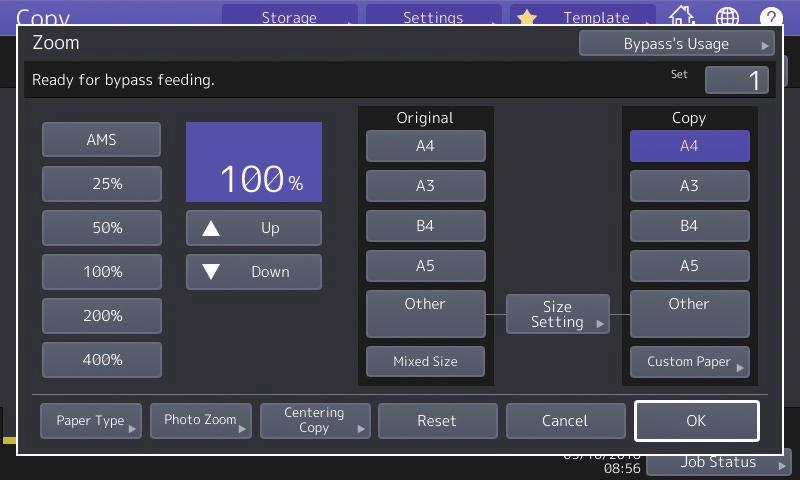This screenshot has width=800, height=480.
Task: Open Custom Paper settings
Action: point(689,361)
